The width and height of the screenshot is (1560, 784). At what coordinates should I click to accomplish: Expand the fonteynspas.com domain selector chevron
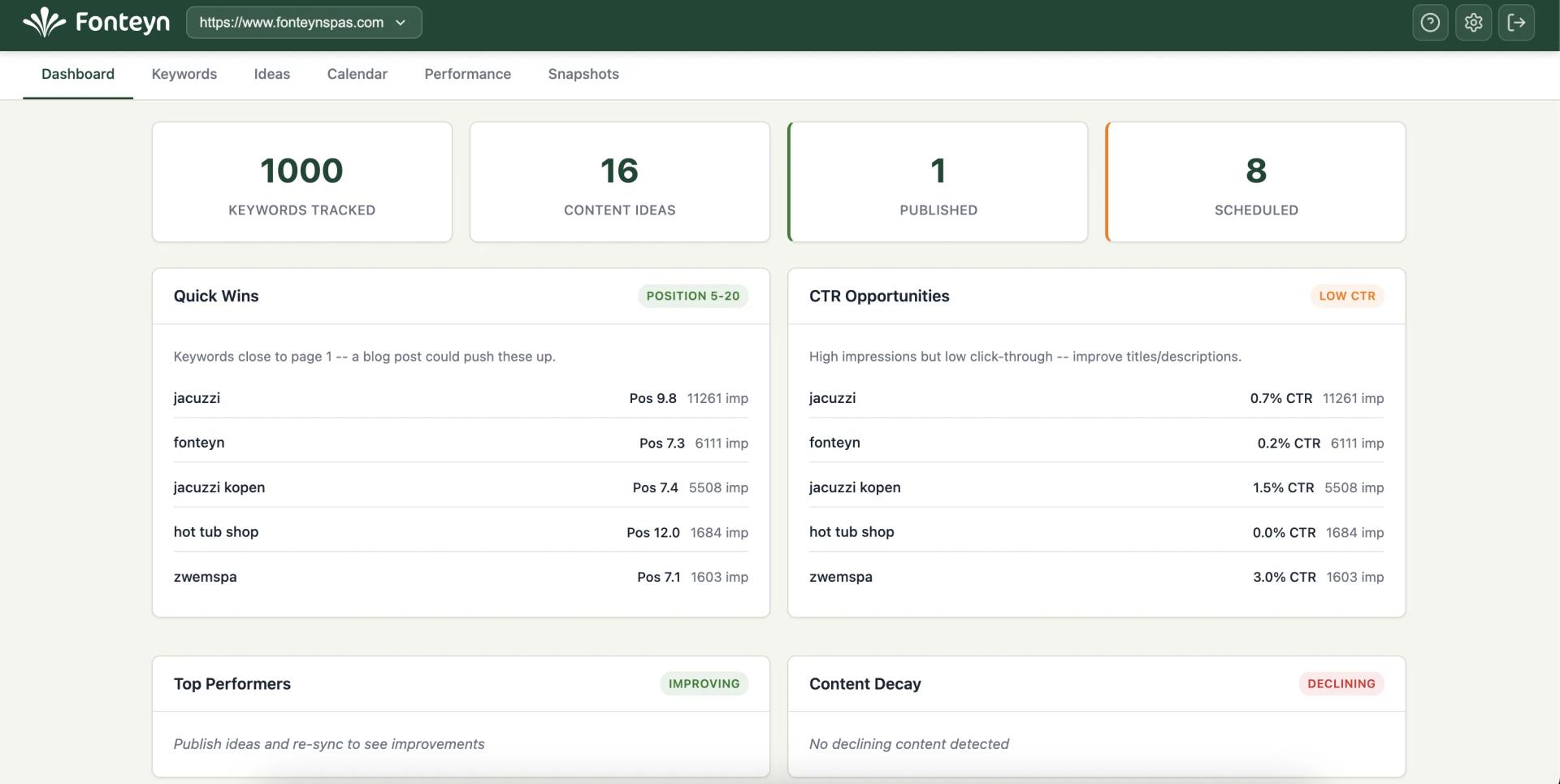[x=401, y=23]
